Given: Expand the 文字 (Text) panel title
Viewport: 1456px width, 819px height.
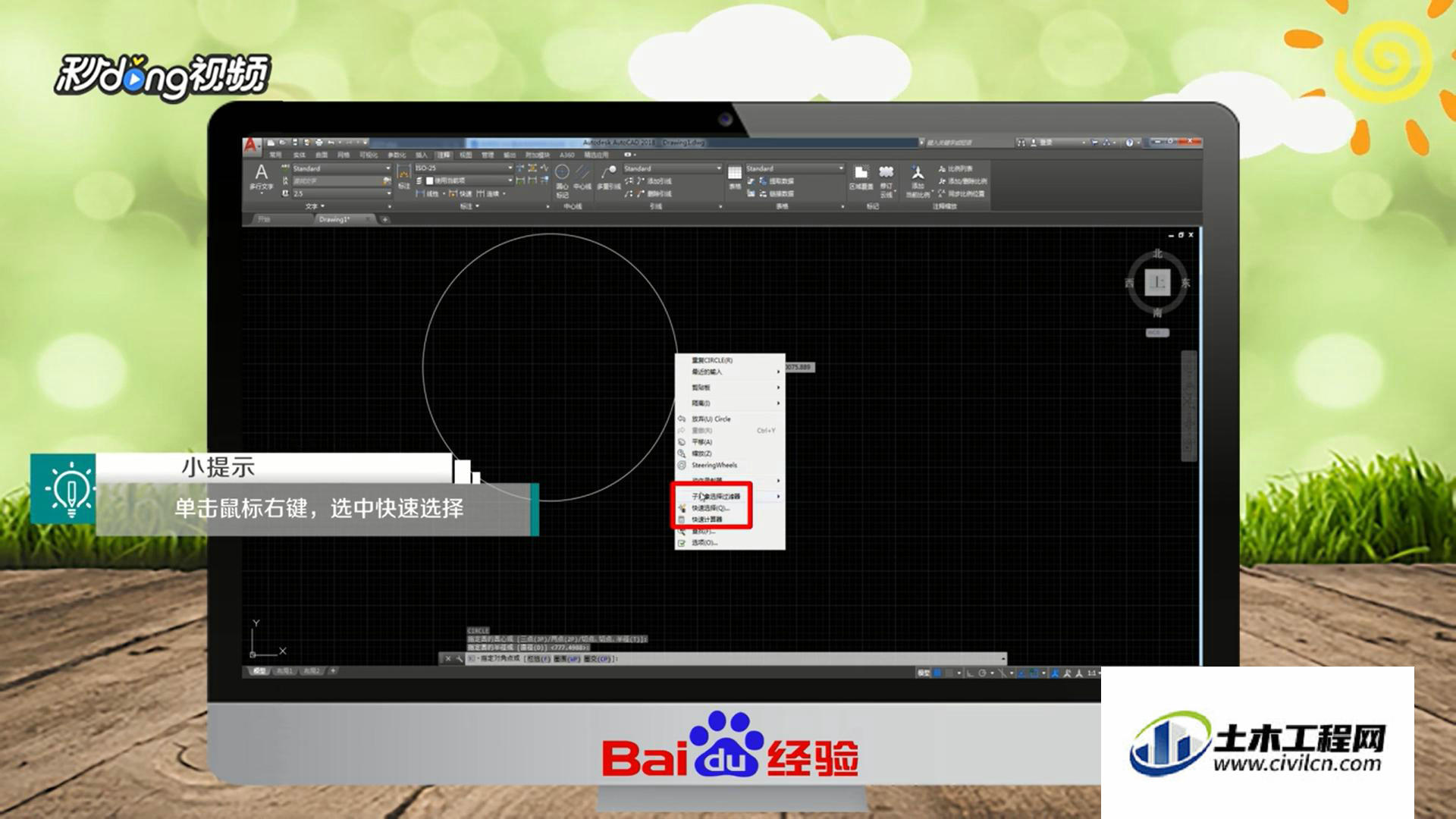Looking at the screenshot, I should click(315, 206).
